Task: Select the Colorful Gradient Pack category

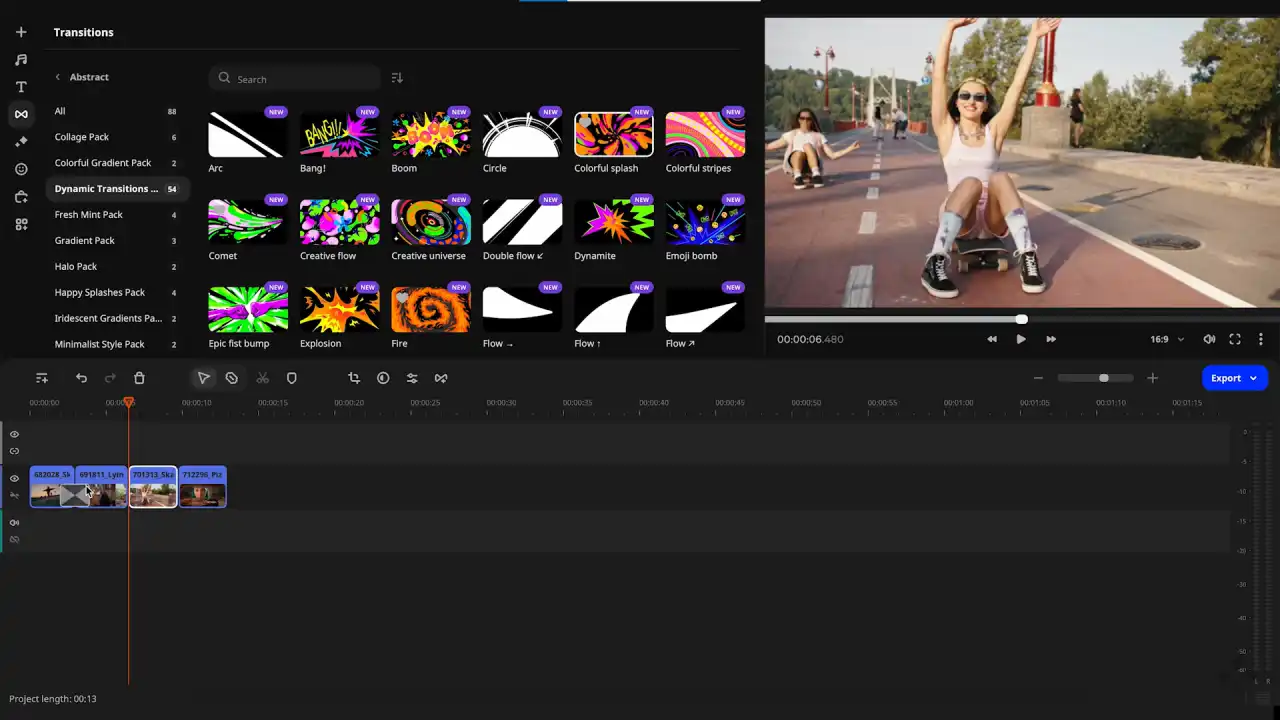Action: click(116, 163)
